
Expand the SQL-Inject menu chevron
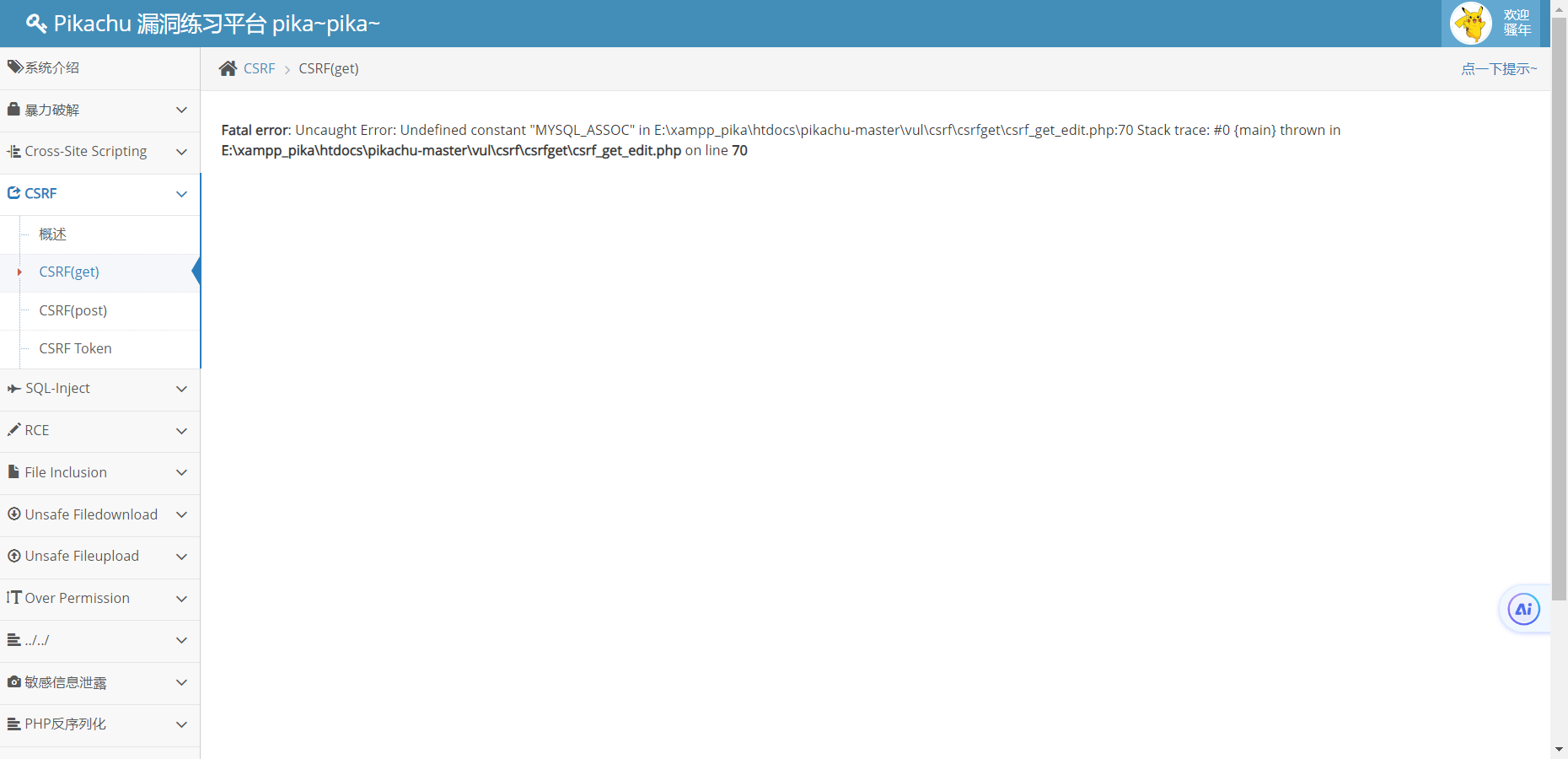coord(181,389)
